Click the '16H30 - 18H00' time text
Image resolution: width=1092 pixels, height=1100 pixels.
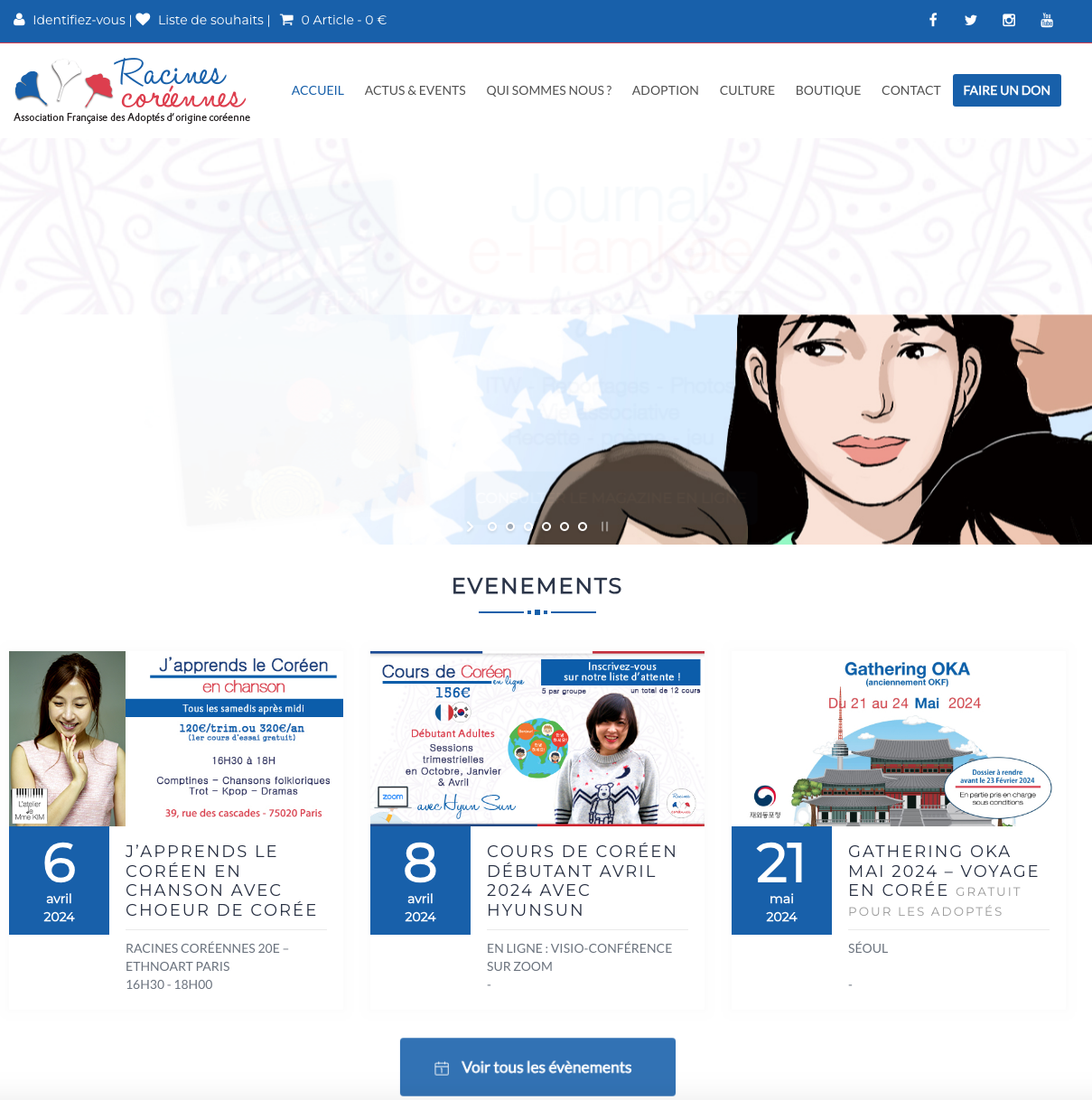tap(169, 984)
